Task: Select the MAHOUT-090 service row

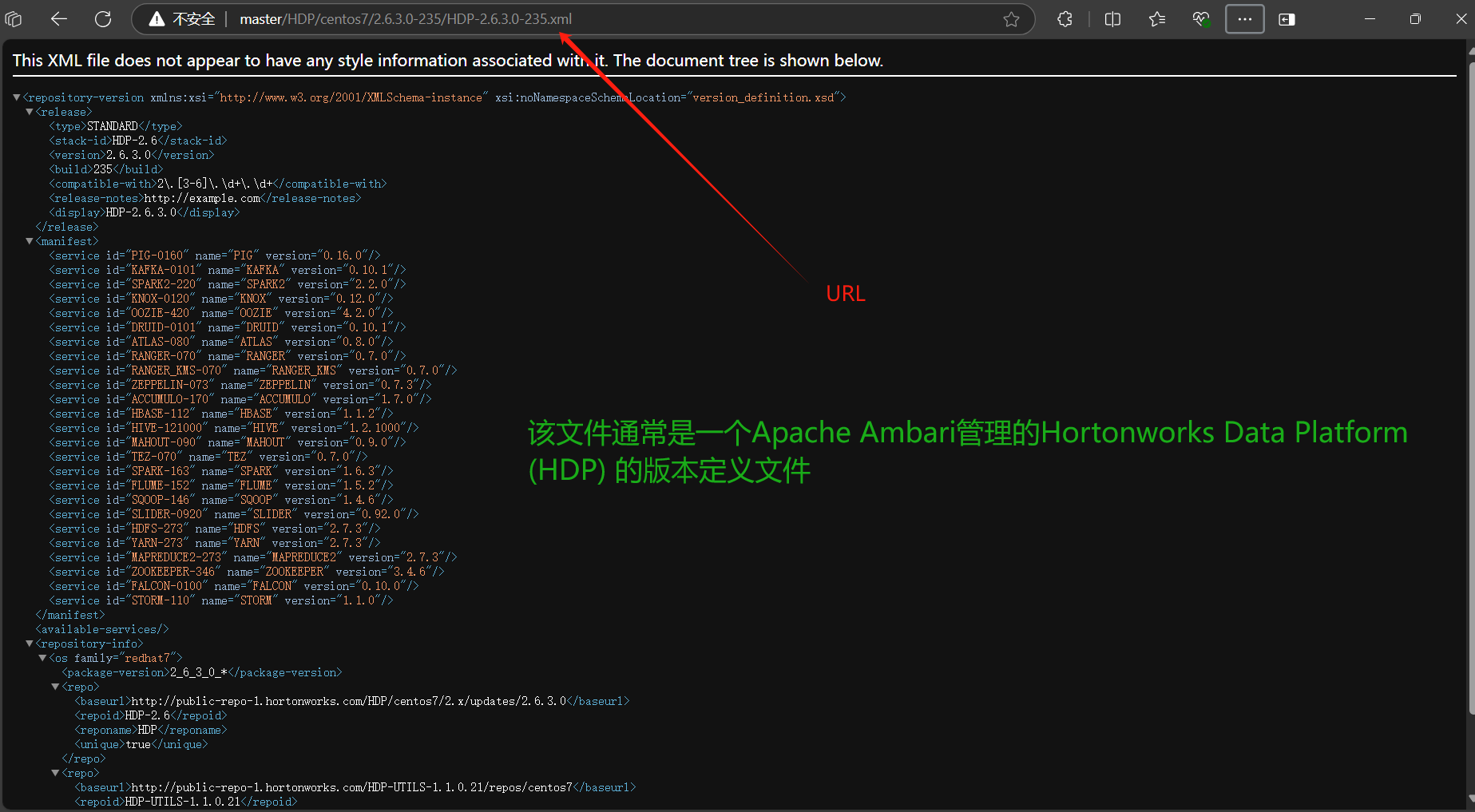Action: point(228,442)
